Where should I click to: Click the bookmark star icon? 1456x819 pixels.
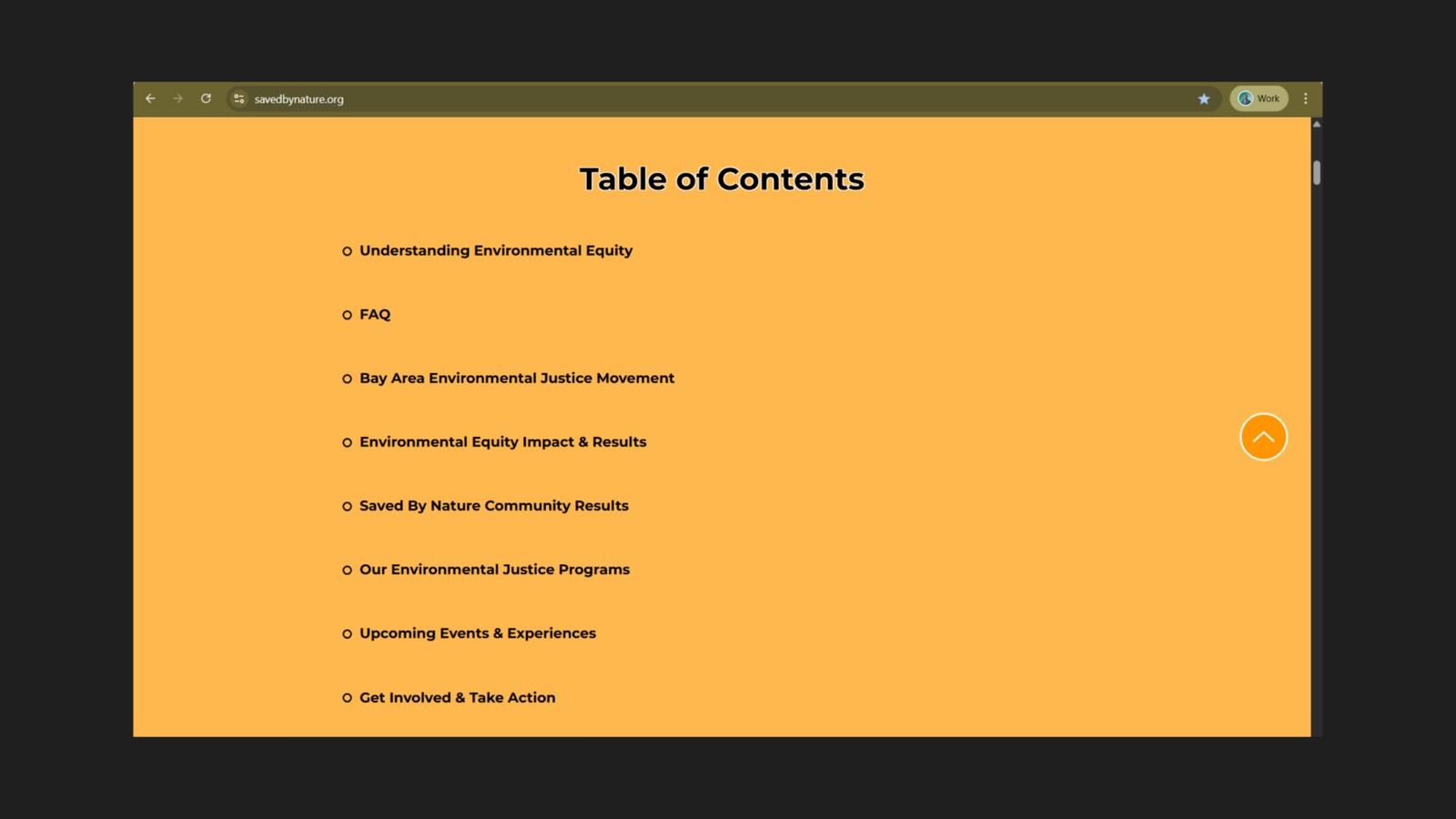[x=1204, y=98]
